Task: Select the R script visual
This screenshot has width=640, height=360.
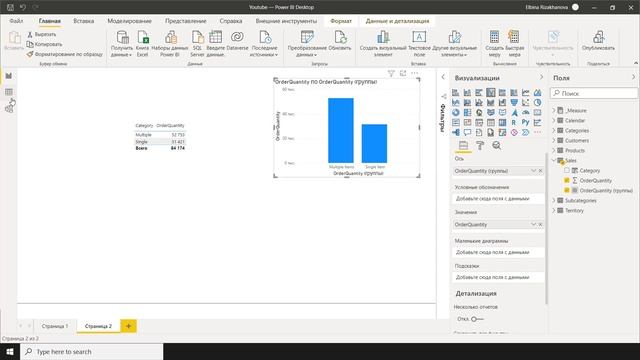Action: (514, 122)
